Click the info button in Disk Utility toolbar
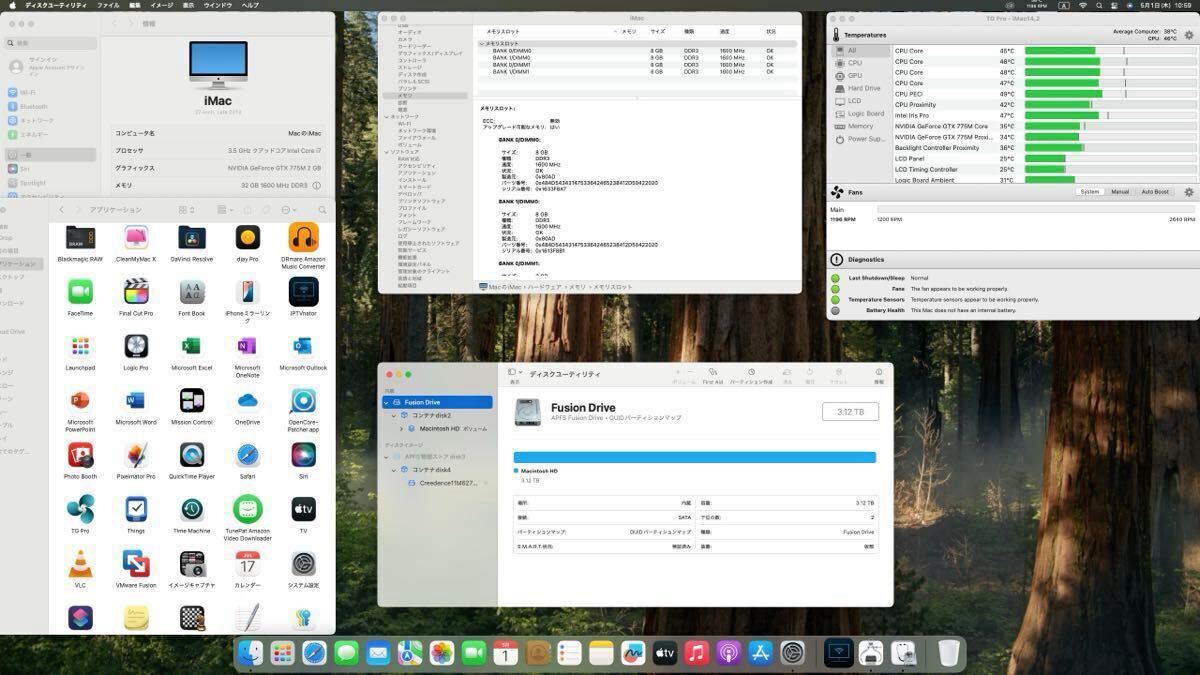 879,375
